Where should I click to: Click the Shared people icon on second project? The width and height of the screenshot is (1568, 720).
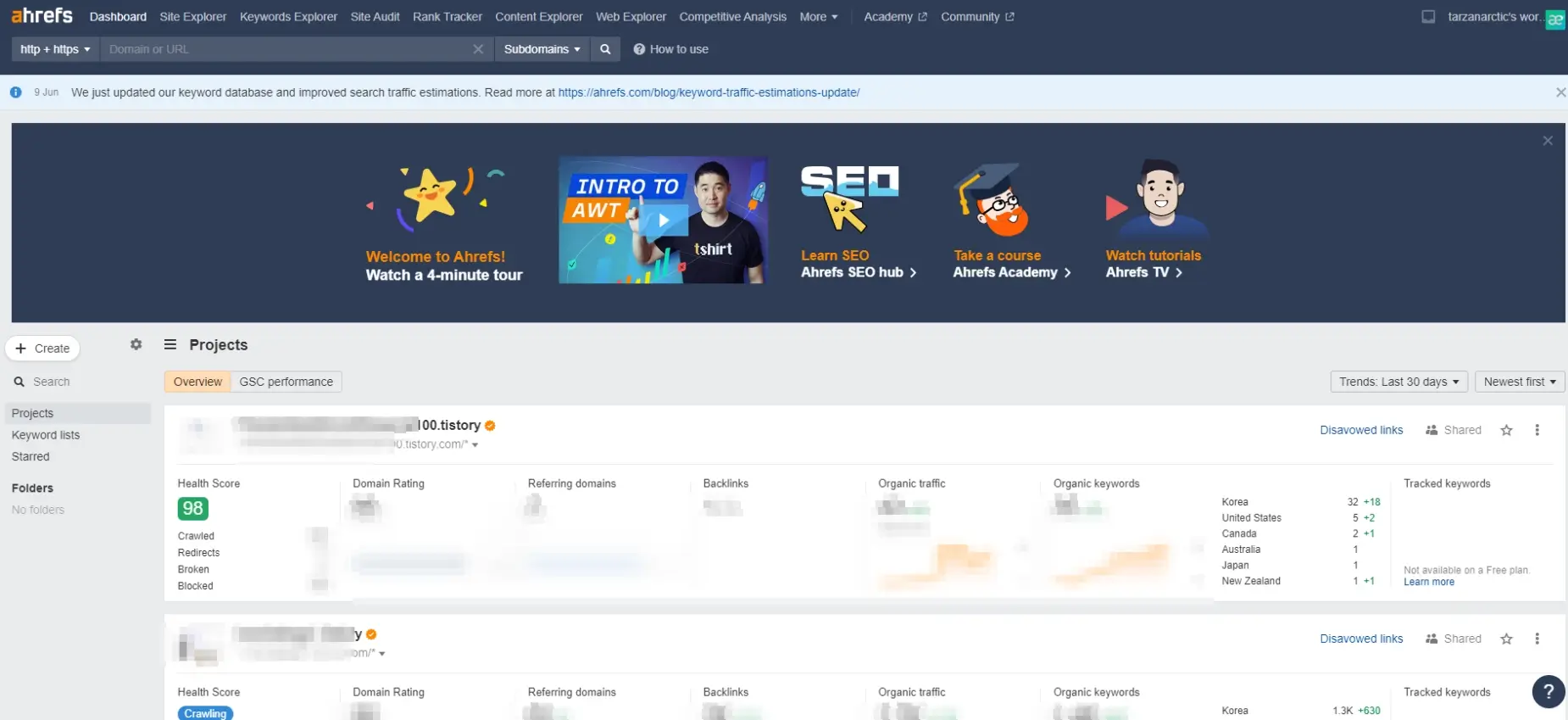point(1432,639)
